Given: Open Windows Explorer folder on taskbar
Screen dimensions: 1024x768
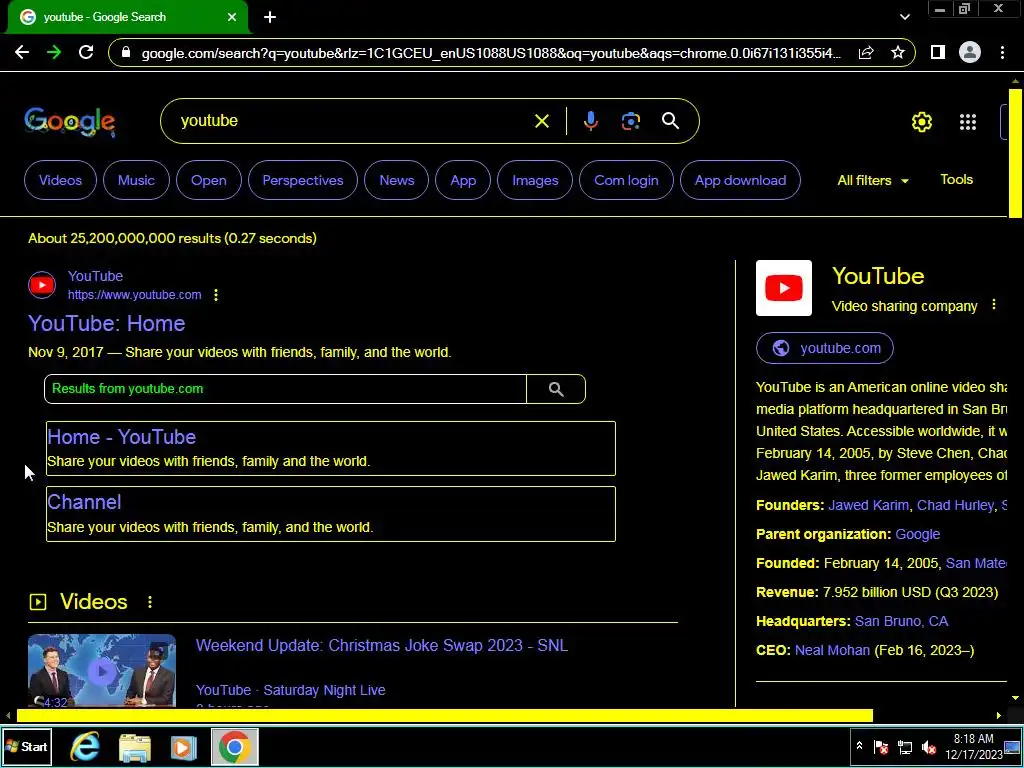Looking at the screenshot, I should 135,748.
